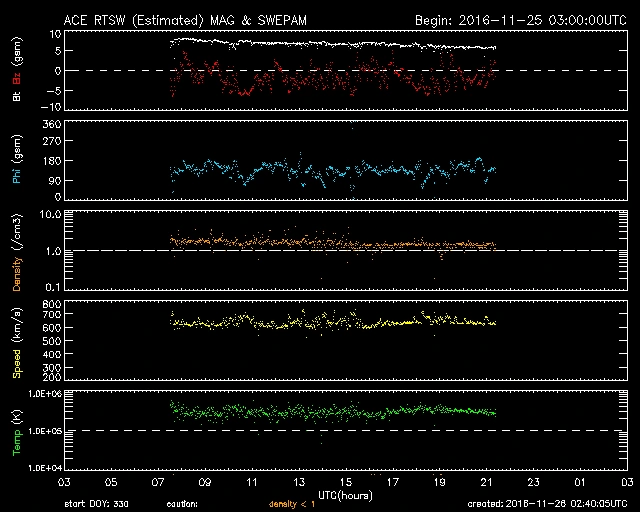Click the '300' value on Speed axis
640x512 pixels.
point(52,368)
